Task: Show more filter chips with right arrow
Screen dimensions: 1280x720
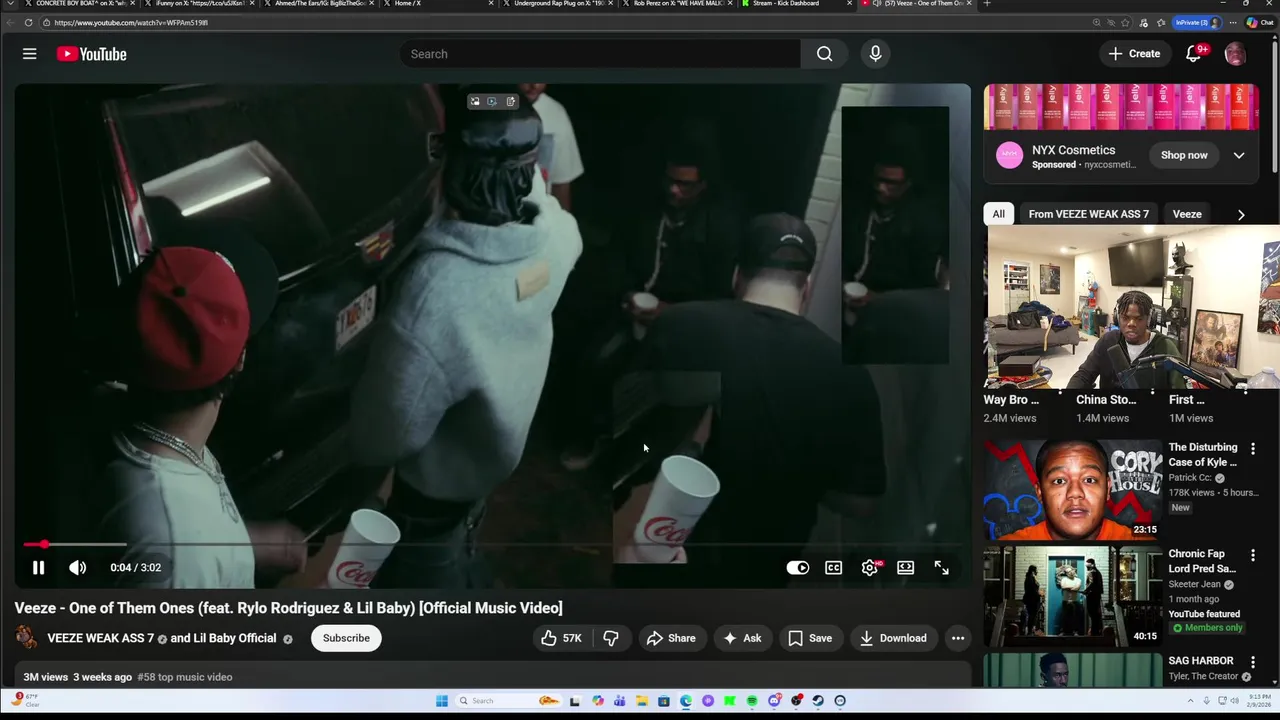Action: click(1241, 214)
